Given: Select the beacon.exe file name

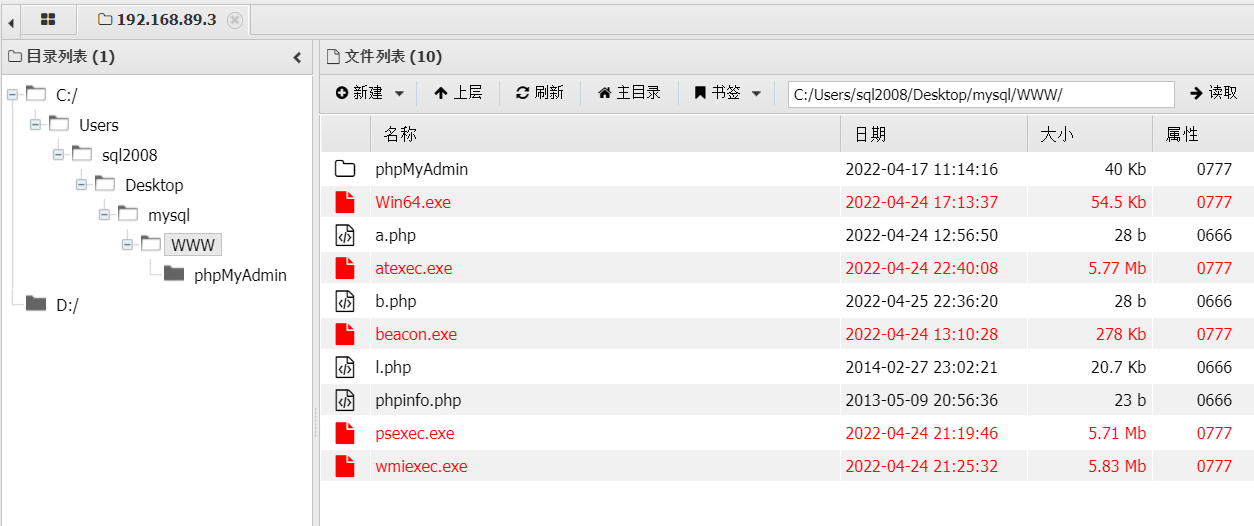Looking at the screenshot, I should [x=416, y=334].
